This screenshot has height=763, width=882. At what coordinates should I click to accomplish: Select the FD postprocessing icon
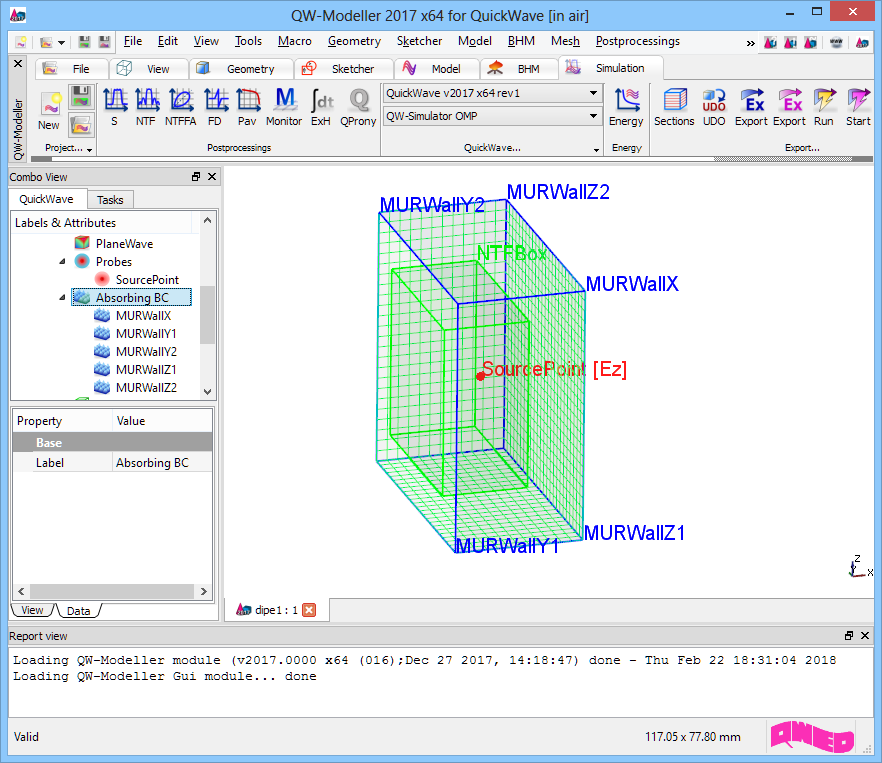pos(215,107)
